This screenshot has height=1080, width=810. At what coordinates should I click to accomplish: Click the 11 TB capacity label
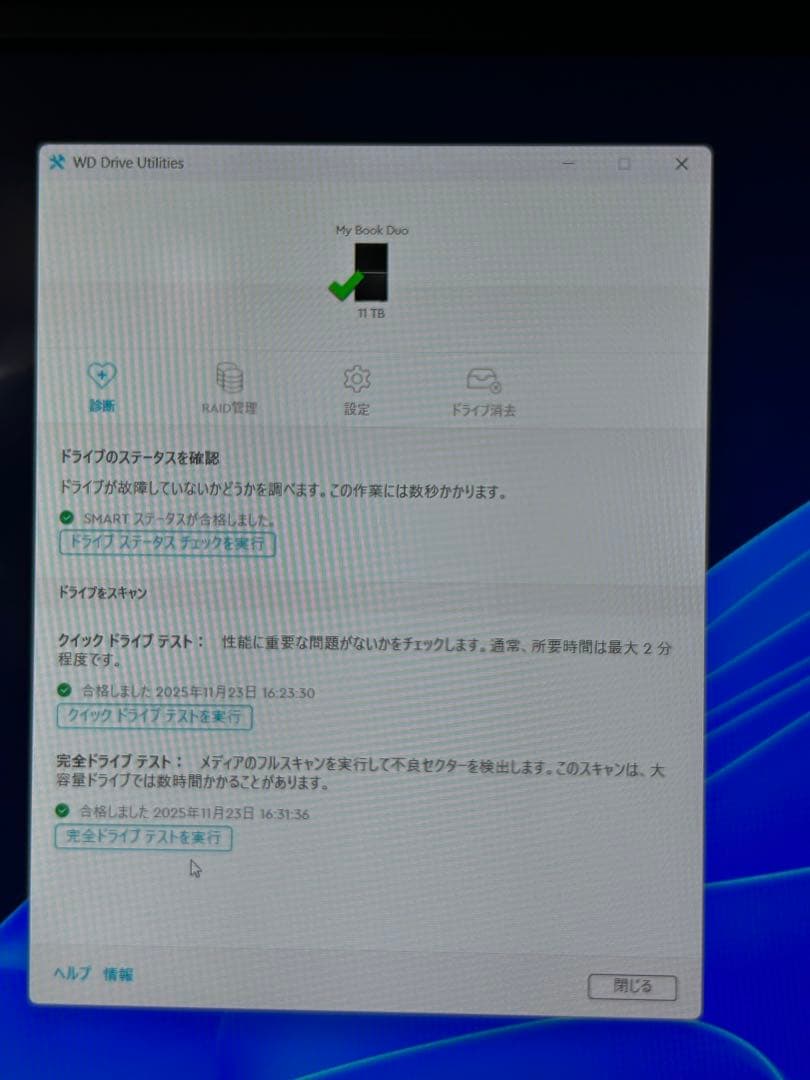370,312
